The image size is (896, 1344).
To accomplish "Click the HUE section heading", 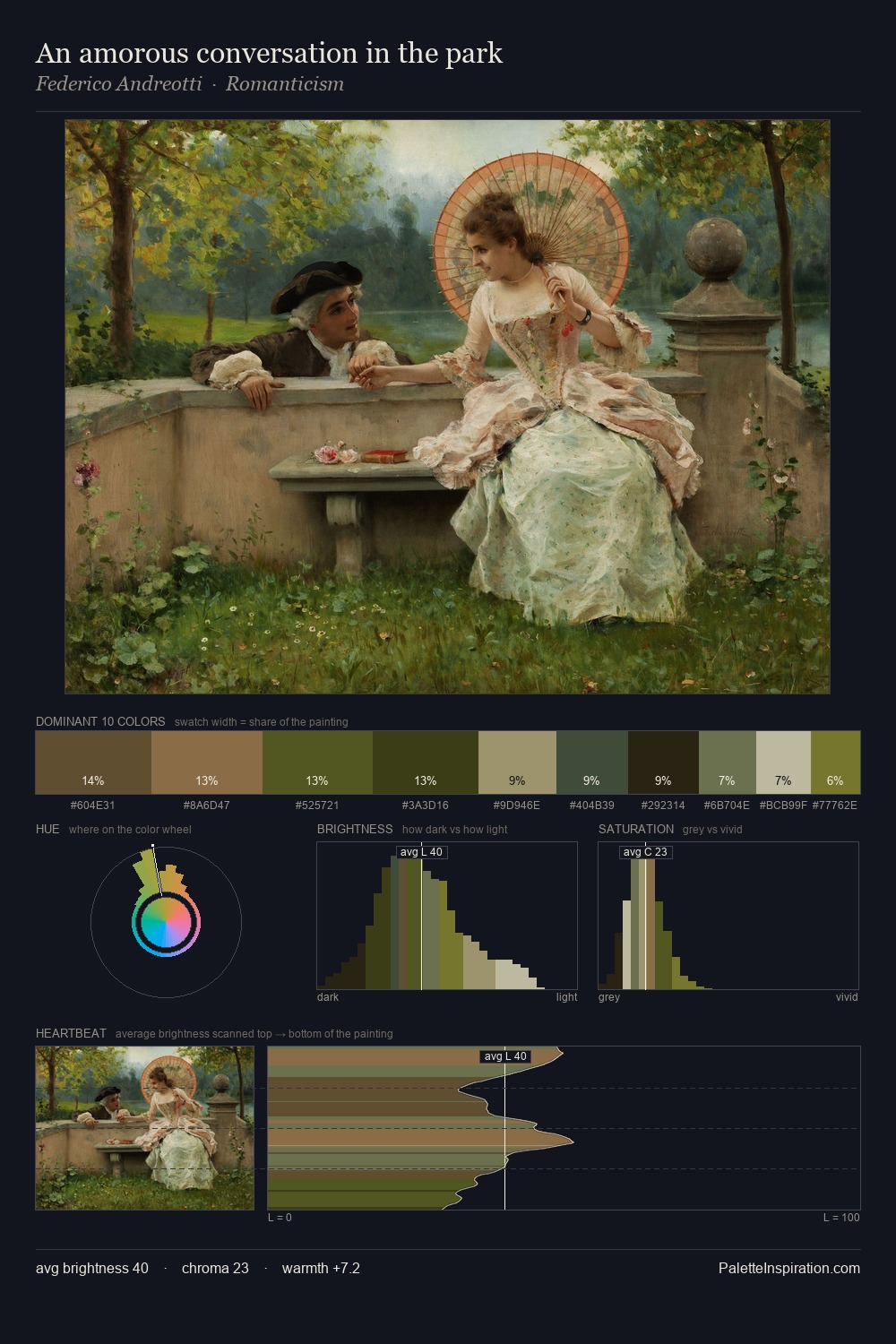I will tap(47, 829).
